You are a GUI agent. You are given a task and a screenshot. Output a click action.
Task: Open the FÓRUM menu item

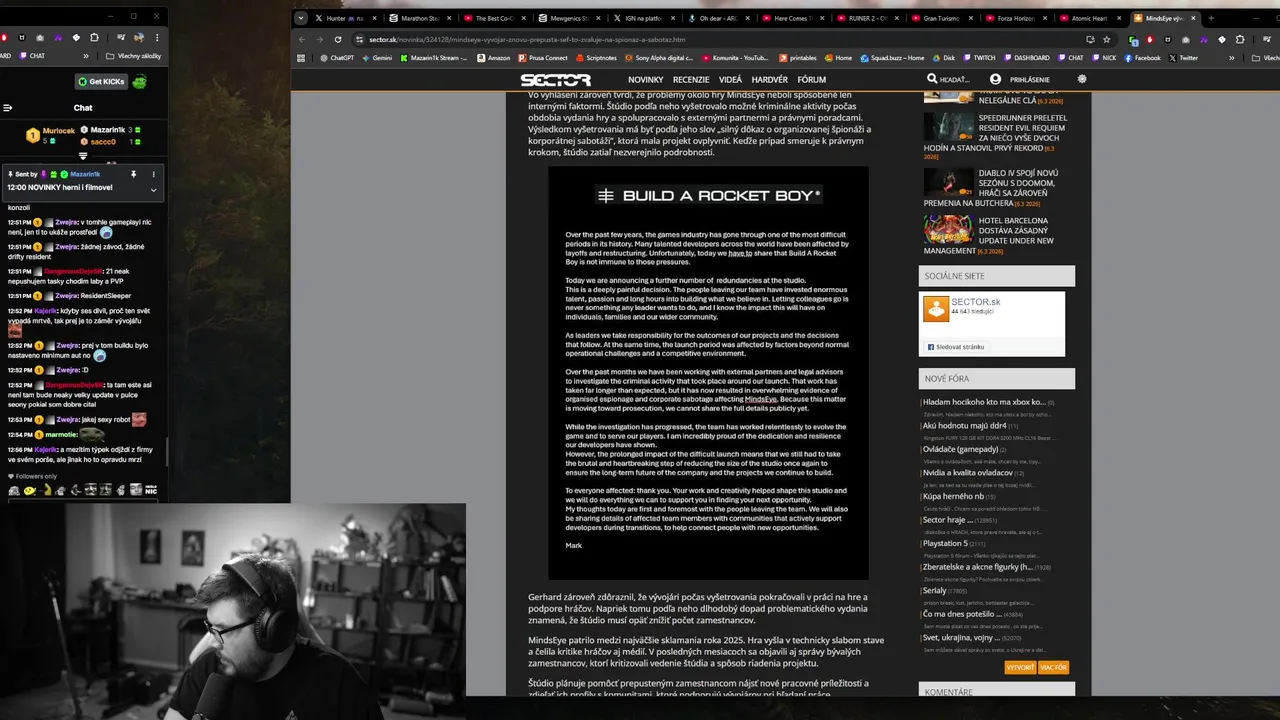point(812,80)
